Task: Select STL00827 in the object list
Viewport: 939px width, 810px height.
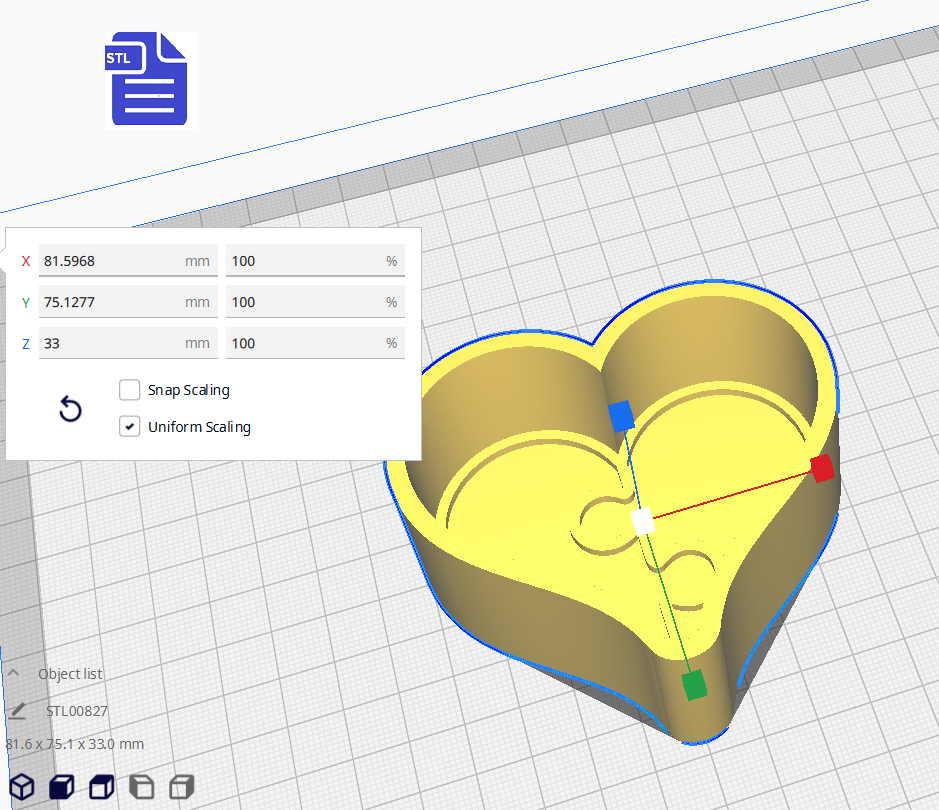Action: 77,710
